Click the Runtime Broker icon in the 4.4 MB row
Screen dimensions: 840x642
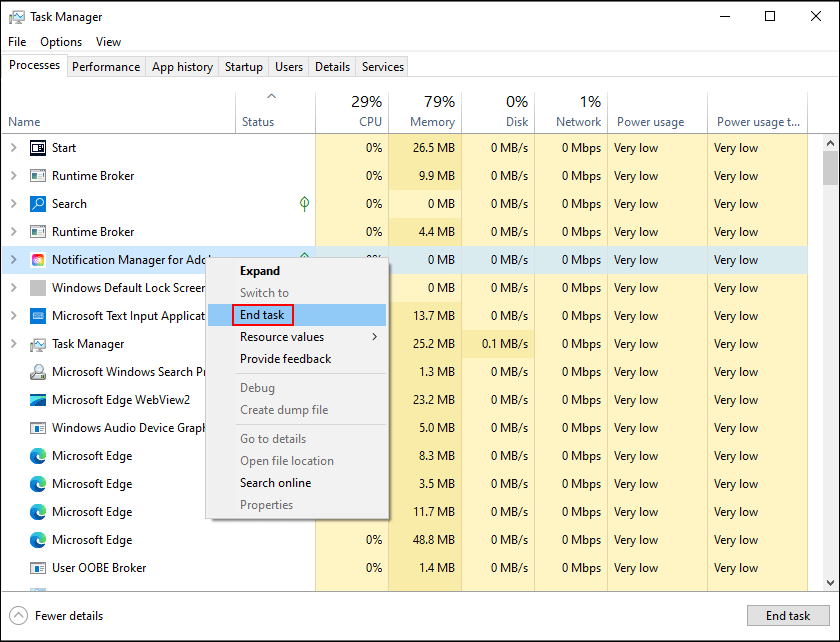coord(38,232)
